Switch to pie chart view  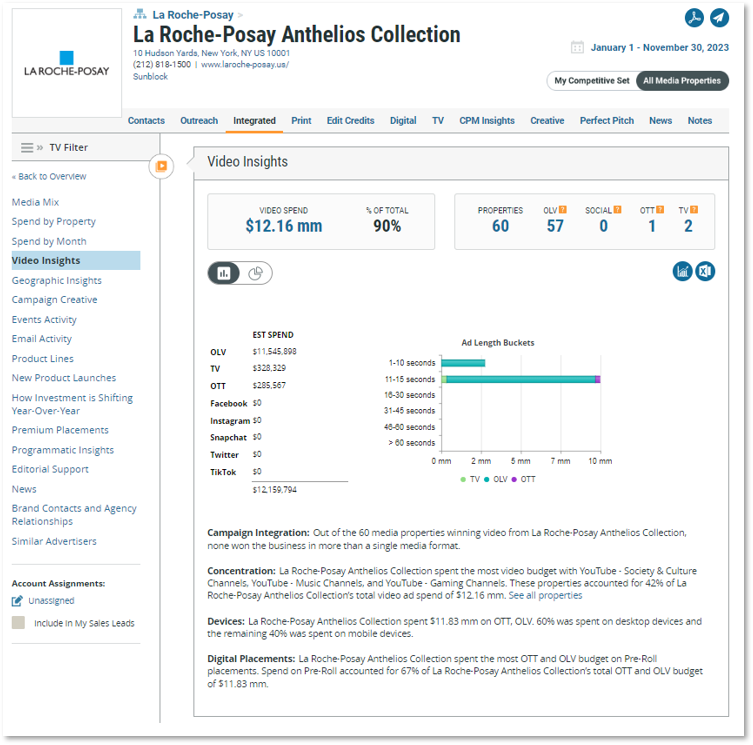(x=255, y=273)
